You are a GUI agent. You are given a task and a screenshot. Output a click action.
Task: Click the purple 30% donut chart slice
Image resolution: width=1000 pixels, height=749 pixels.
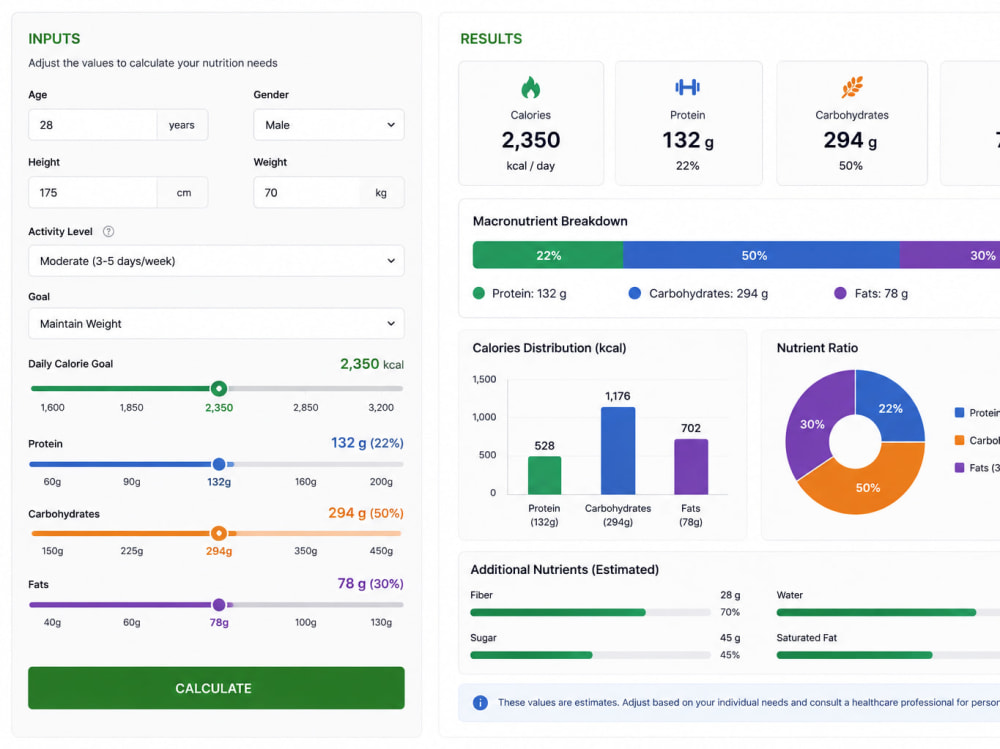click(812, 424)
